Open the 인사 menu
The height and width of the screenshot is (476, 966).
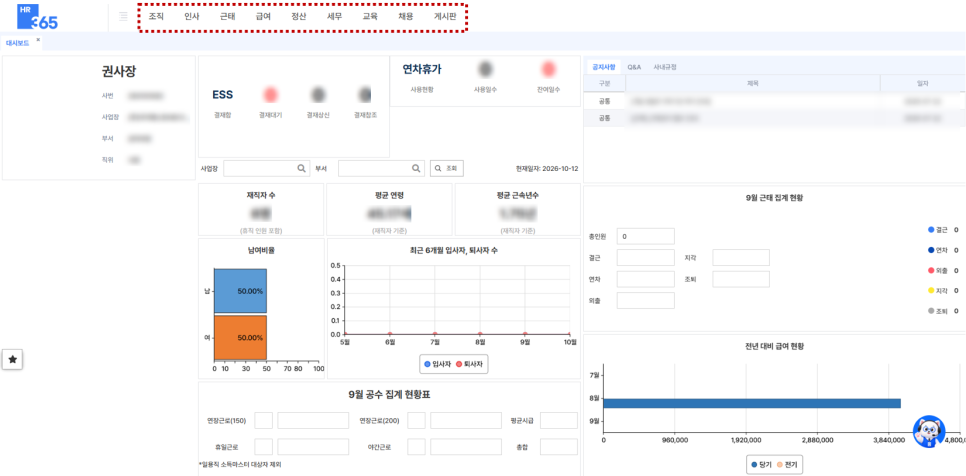click(x=192, y=17)
